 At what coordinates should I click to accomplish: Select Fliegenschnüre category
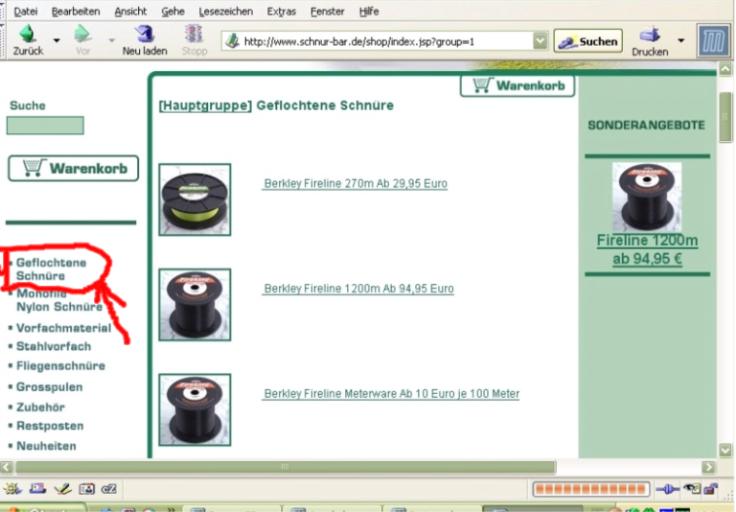(61, 366)
